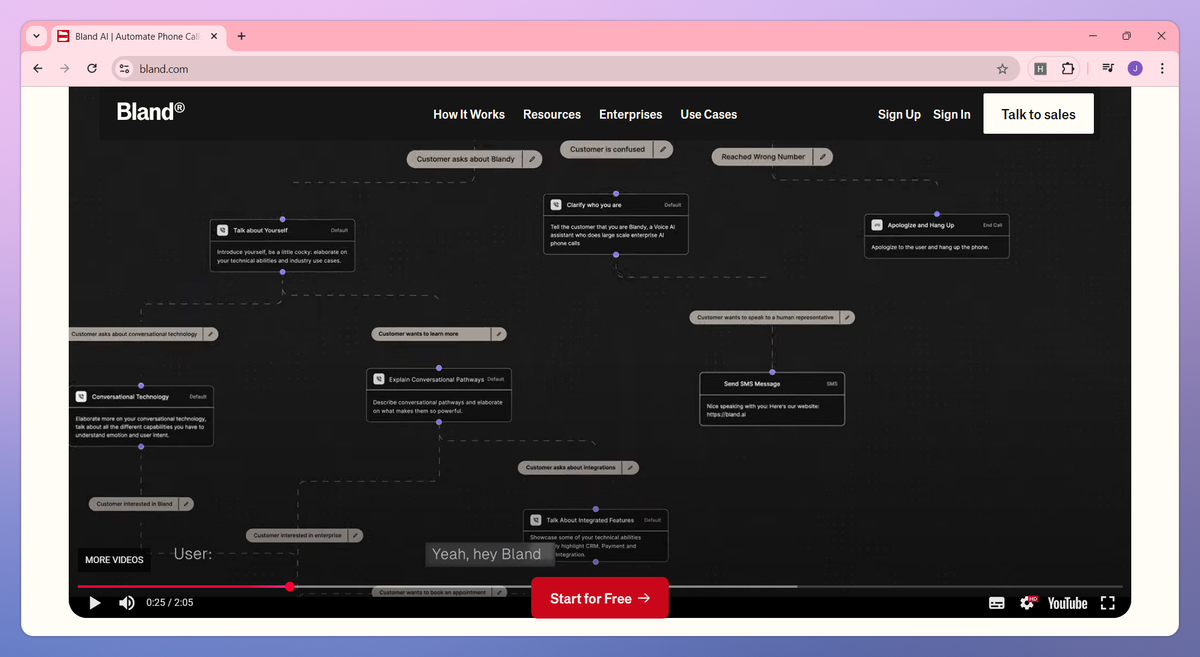This screenshot has height=657, width=1200.
Task: Click the SMS tag on Send SMS node
Action: click(832, 384)
